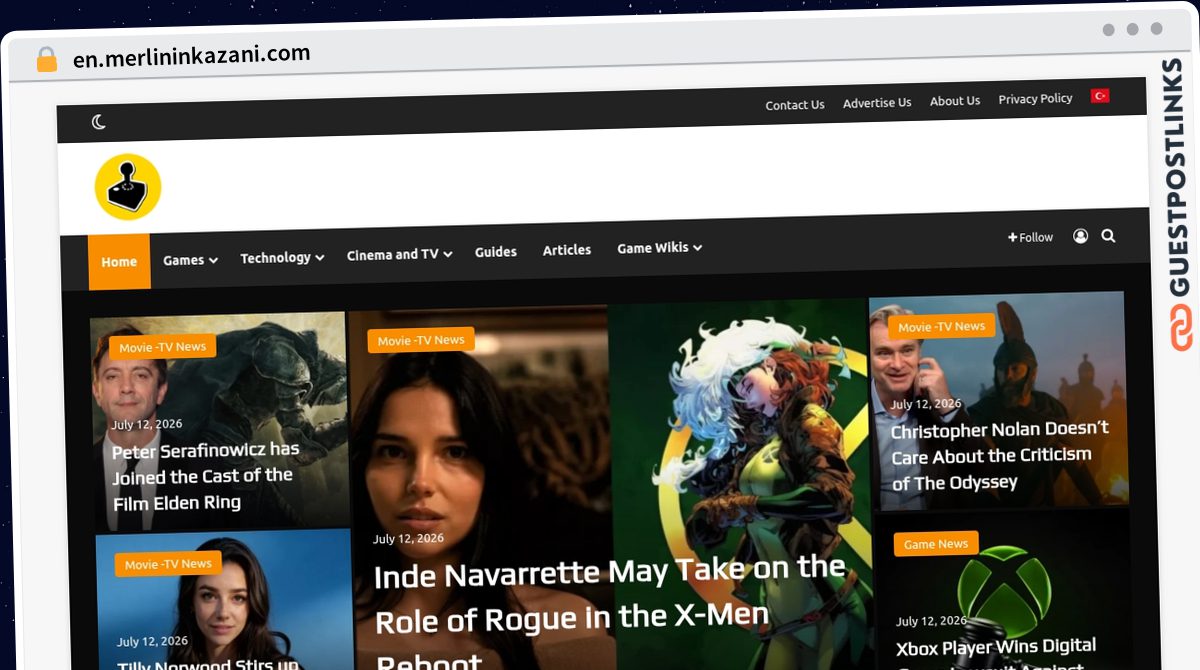
Task: Click Movie-TV News tag on Tilly Norwood card
Action: [168, 564]
